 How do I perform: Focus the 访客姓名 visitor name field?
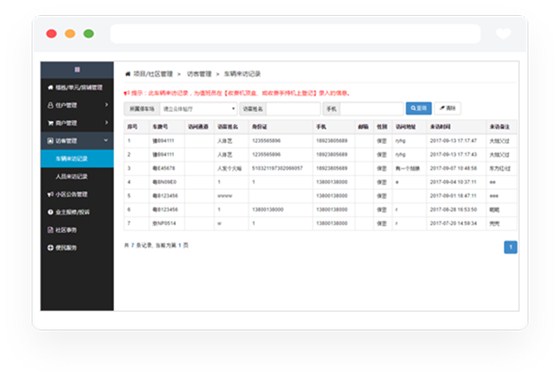point(293,109)
